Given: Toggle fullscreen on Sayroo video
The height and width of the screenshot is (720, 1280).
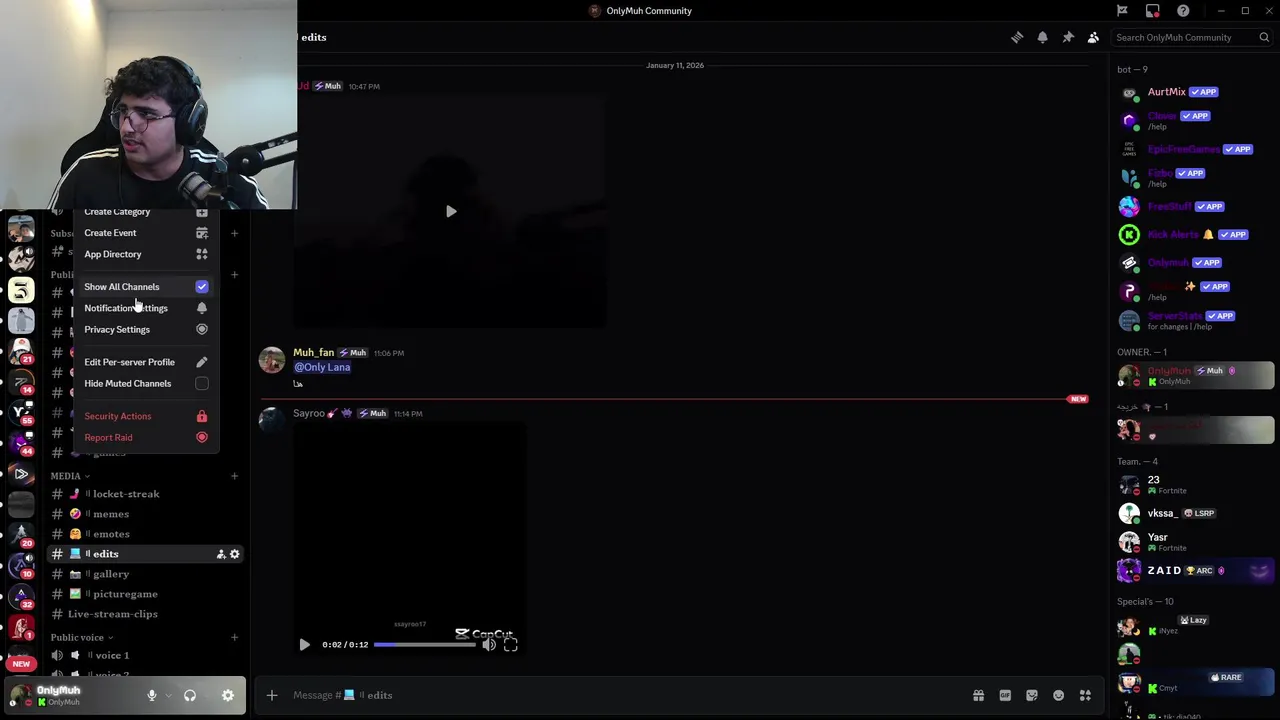Looking at the screenshot, I should pyautogui.click(x=510, y=645).
